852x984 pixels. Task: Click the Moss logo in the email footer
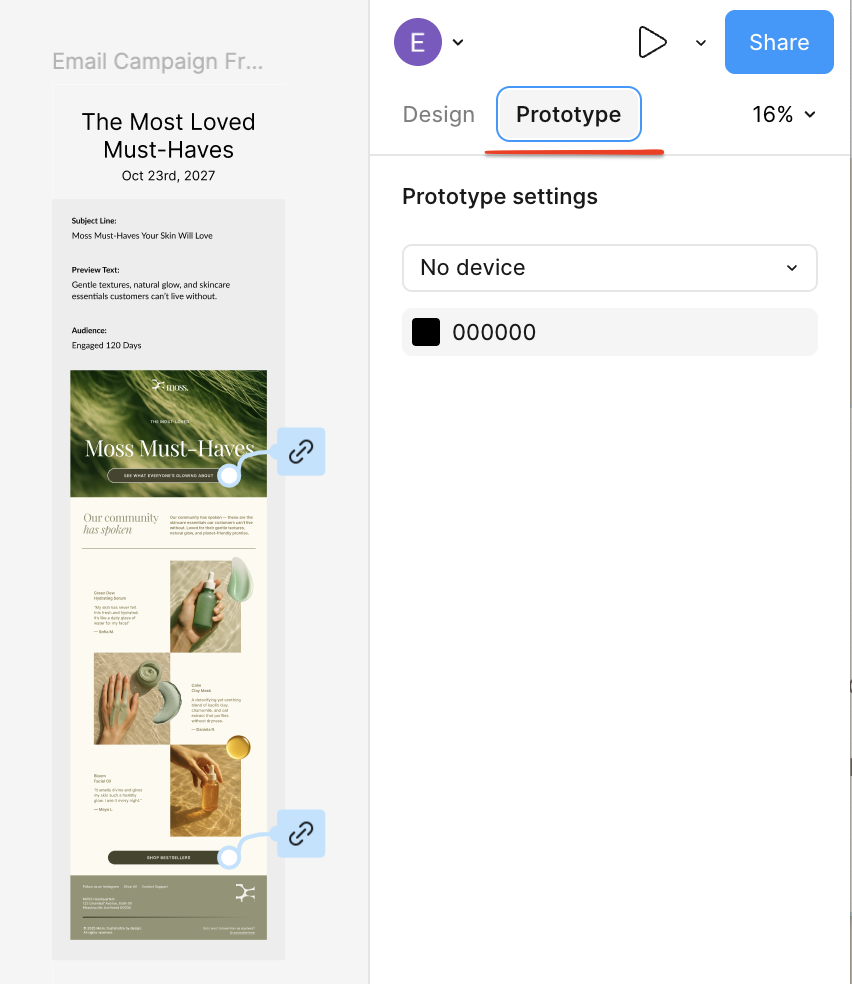click(247, 893)
